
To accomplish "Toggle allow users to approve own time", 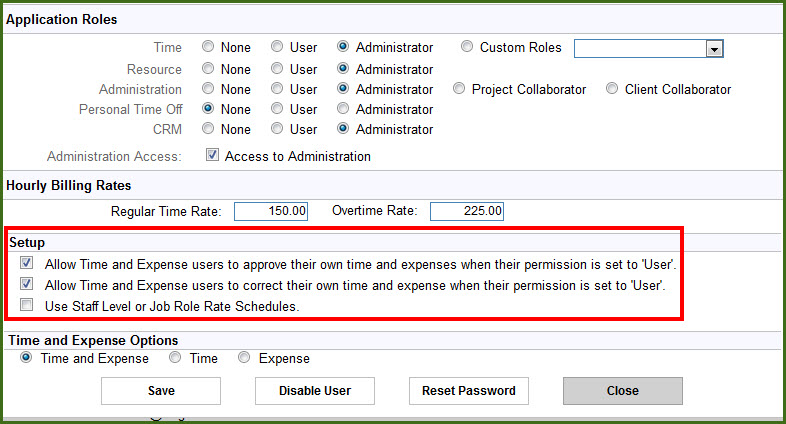I will coord(27,263).
